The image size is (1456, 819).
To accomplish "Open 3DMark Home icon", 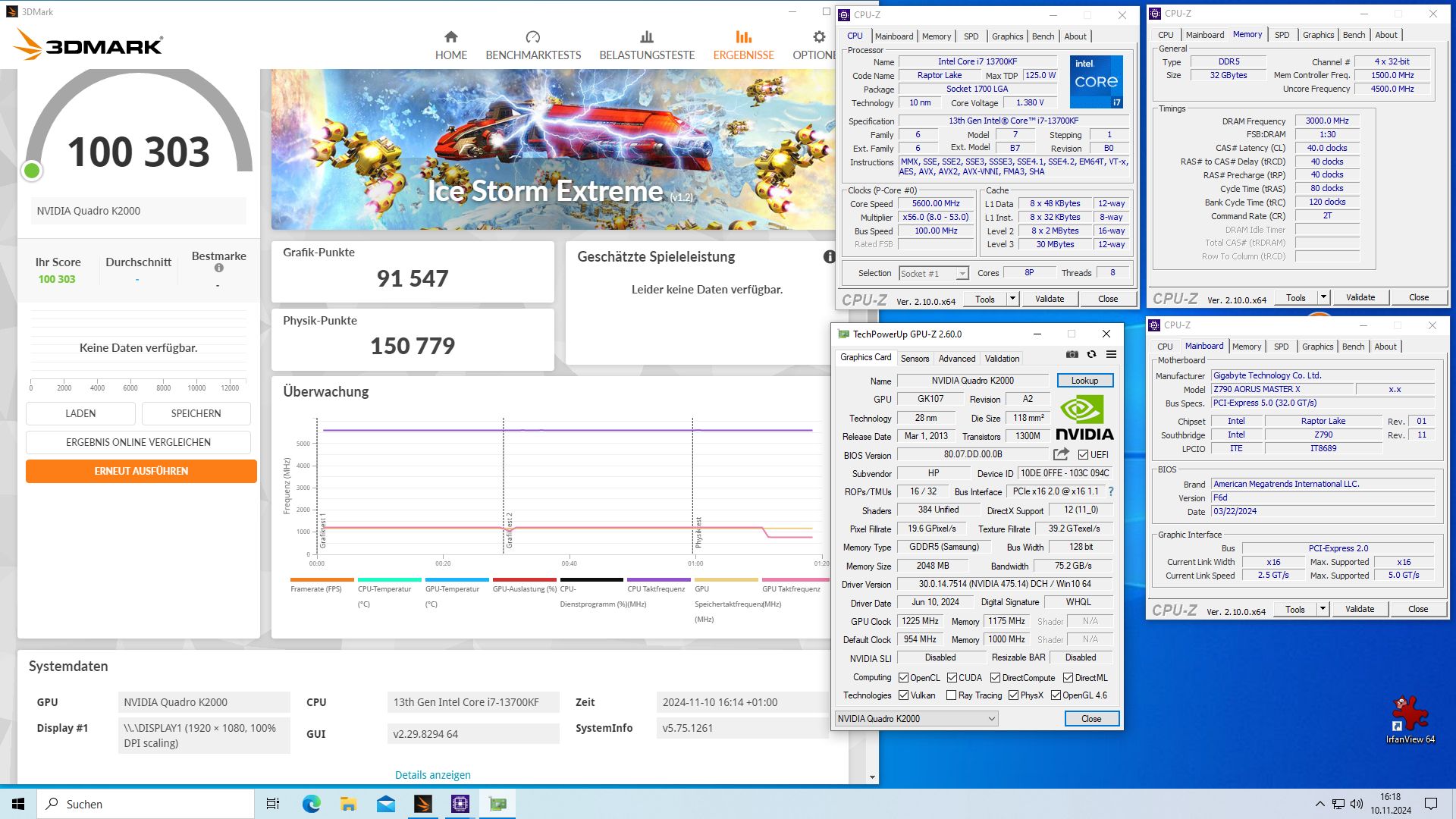I will (x=450, y=37).
